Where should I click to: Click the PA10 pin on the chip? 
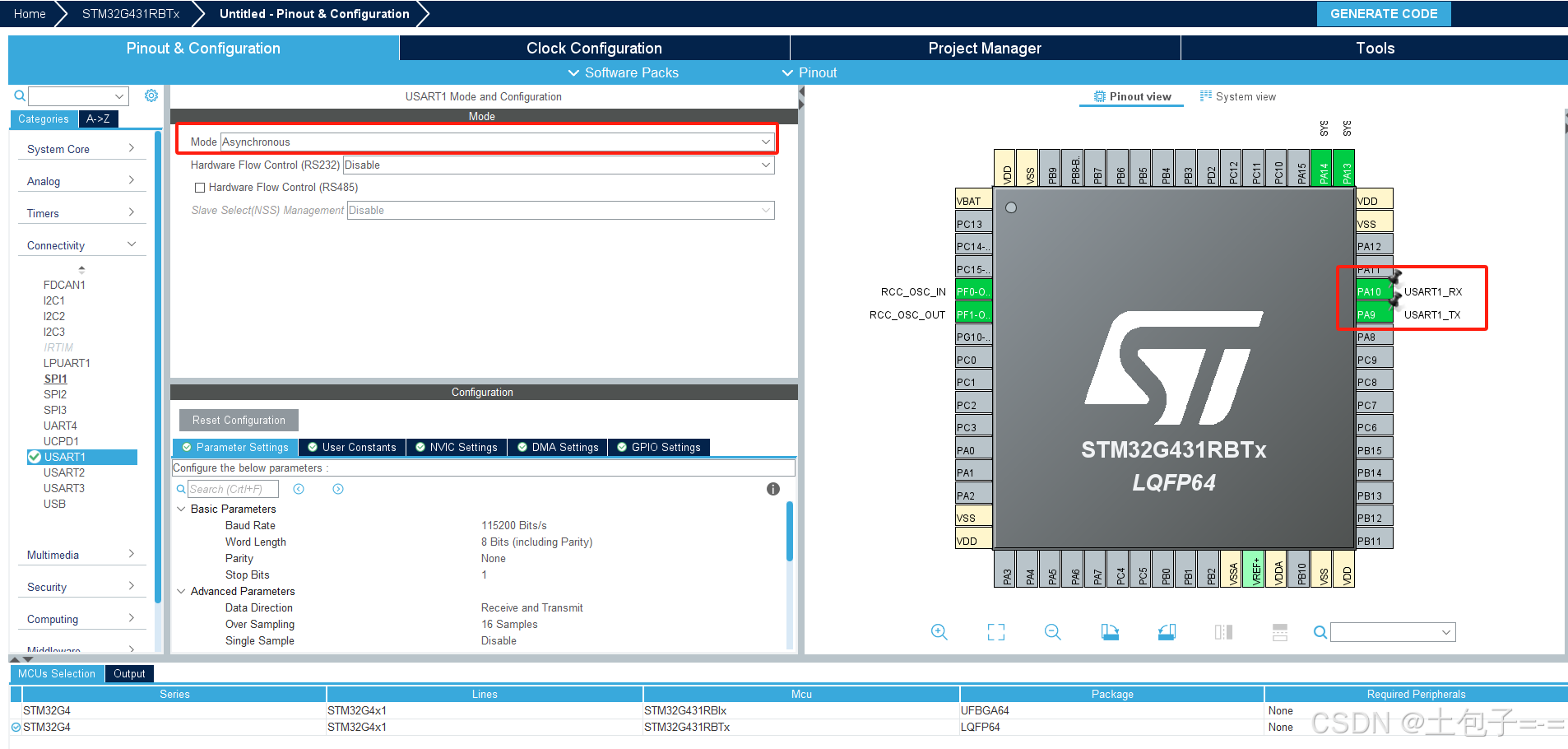[1374, 291]
